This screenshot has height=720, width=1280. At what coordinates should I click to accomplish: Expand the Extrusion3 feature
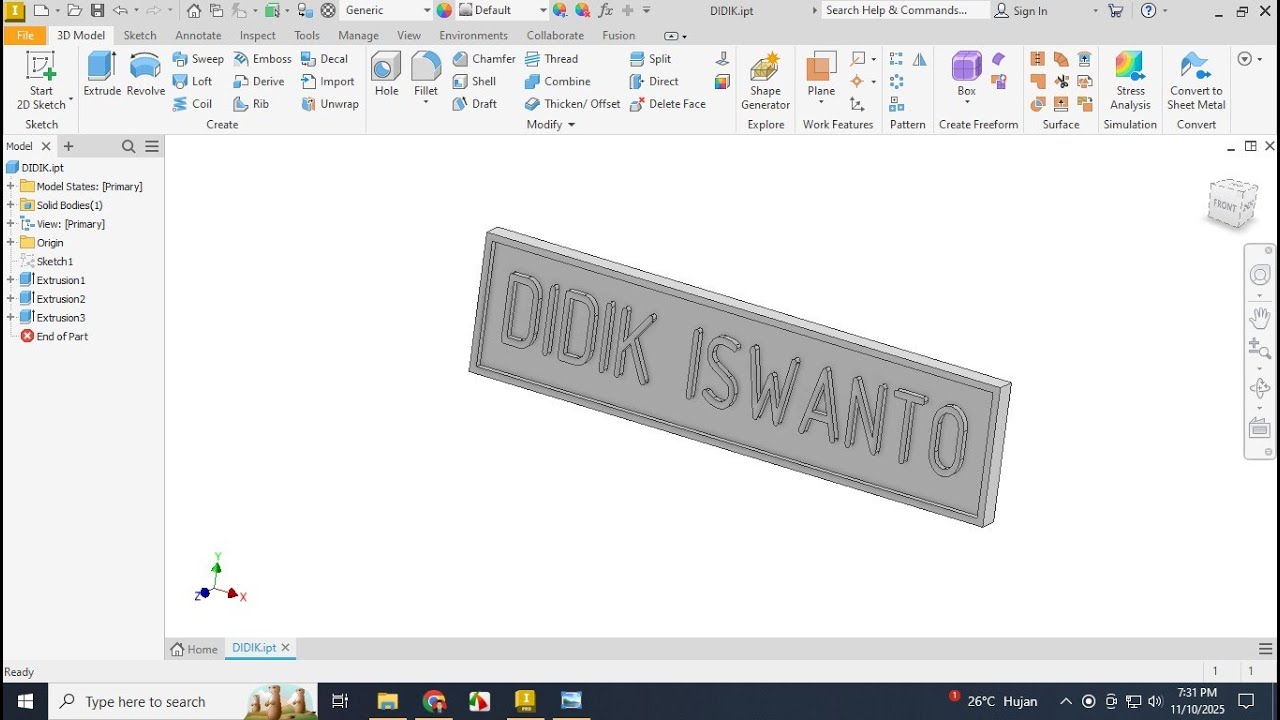[x=10, y=317]
